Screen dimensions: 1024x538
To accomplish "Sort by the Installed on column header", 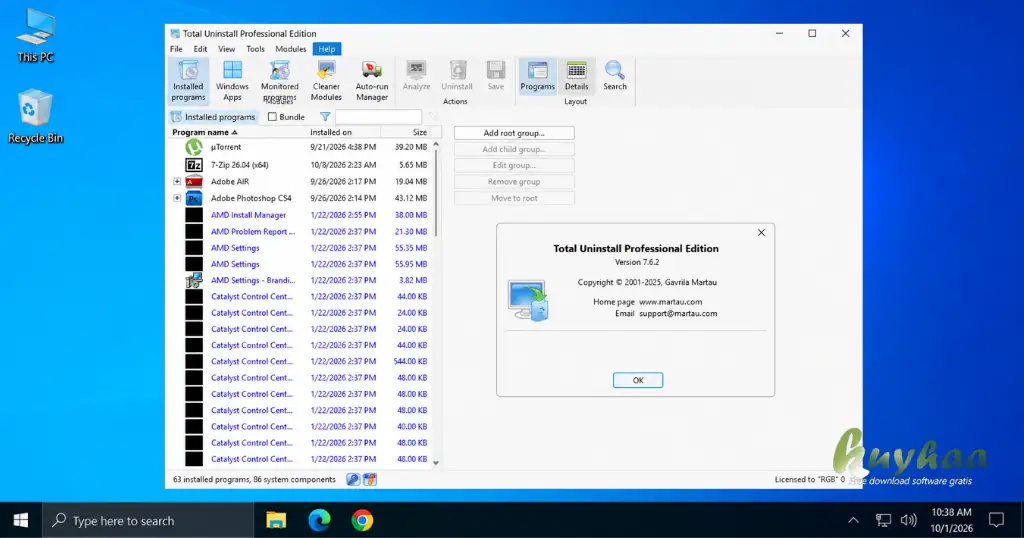I will click(330, 133).
